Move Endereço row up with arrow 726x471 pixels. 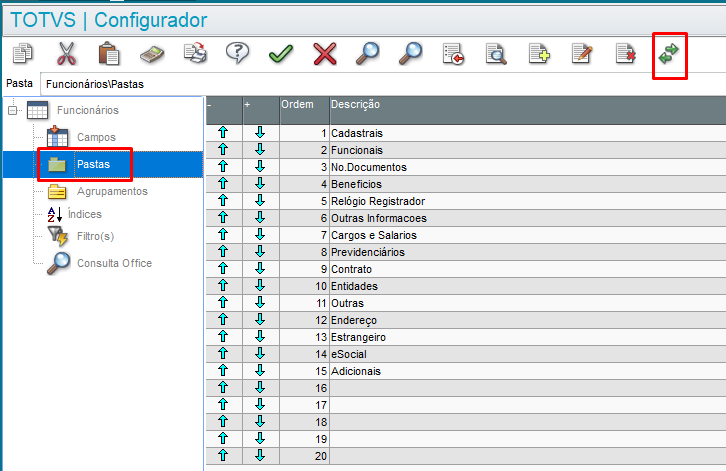(223, 320)
